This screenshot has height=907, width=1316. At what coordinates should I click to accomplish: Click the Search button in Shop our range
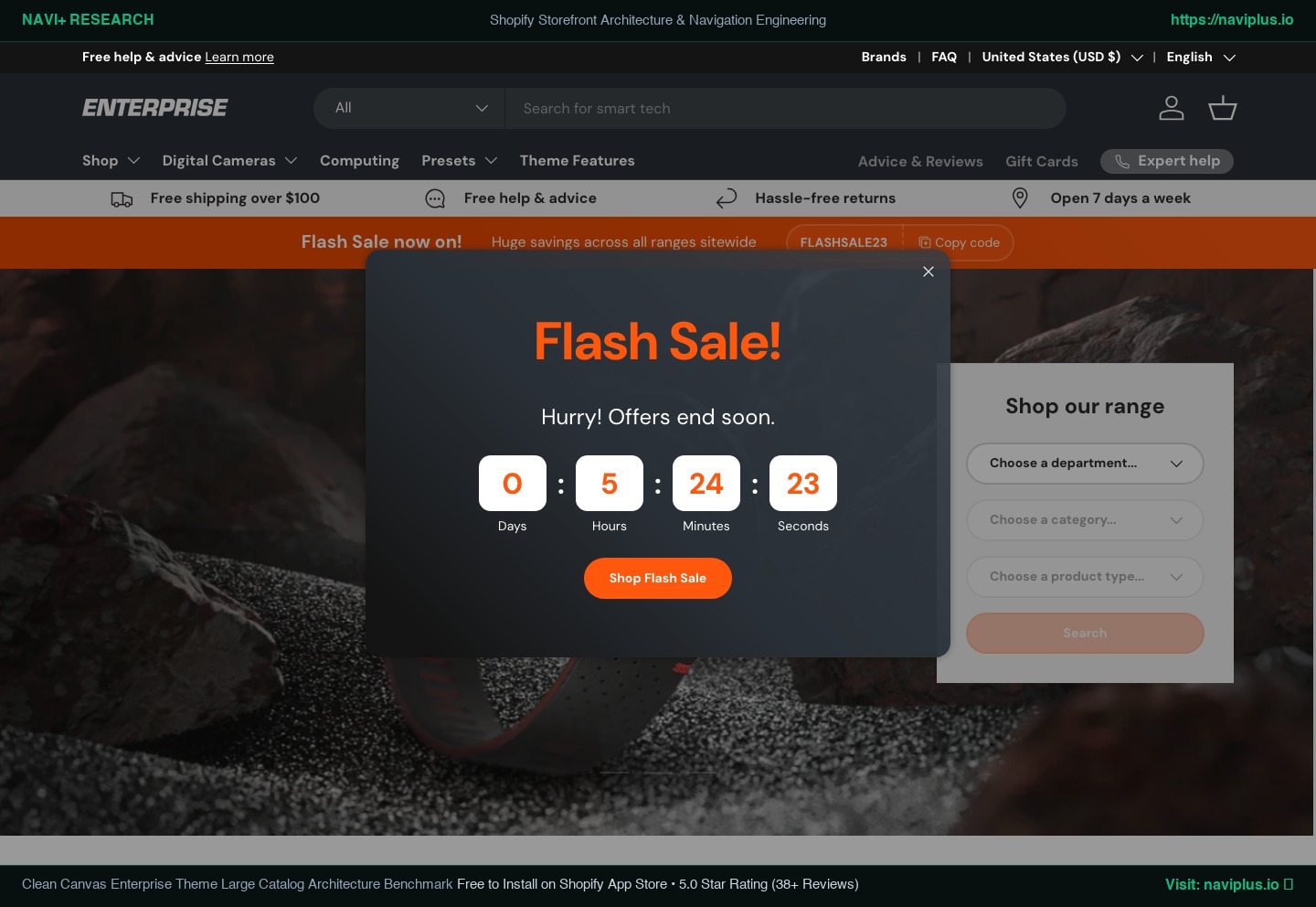coord(1085,634)
